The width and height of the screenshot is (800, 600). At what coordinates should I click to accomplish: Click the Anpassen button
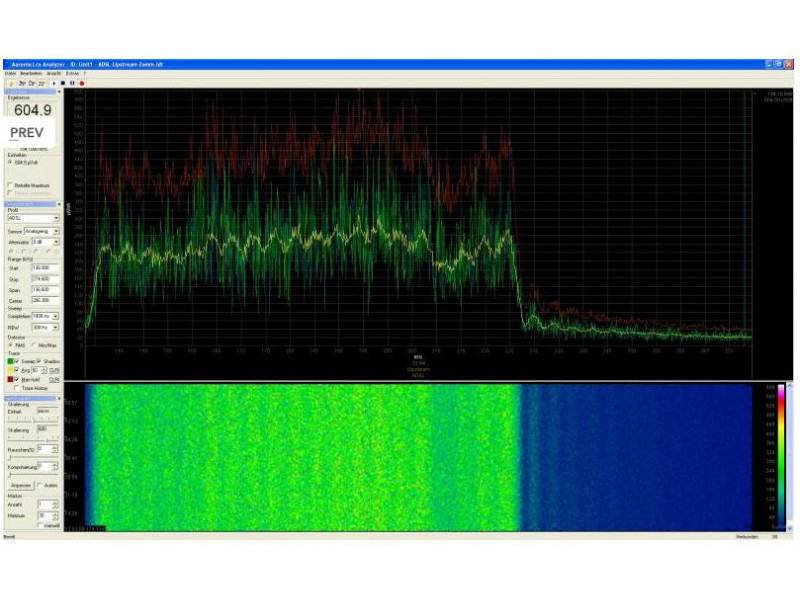[x=21, y=485]
